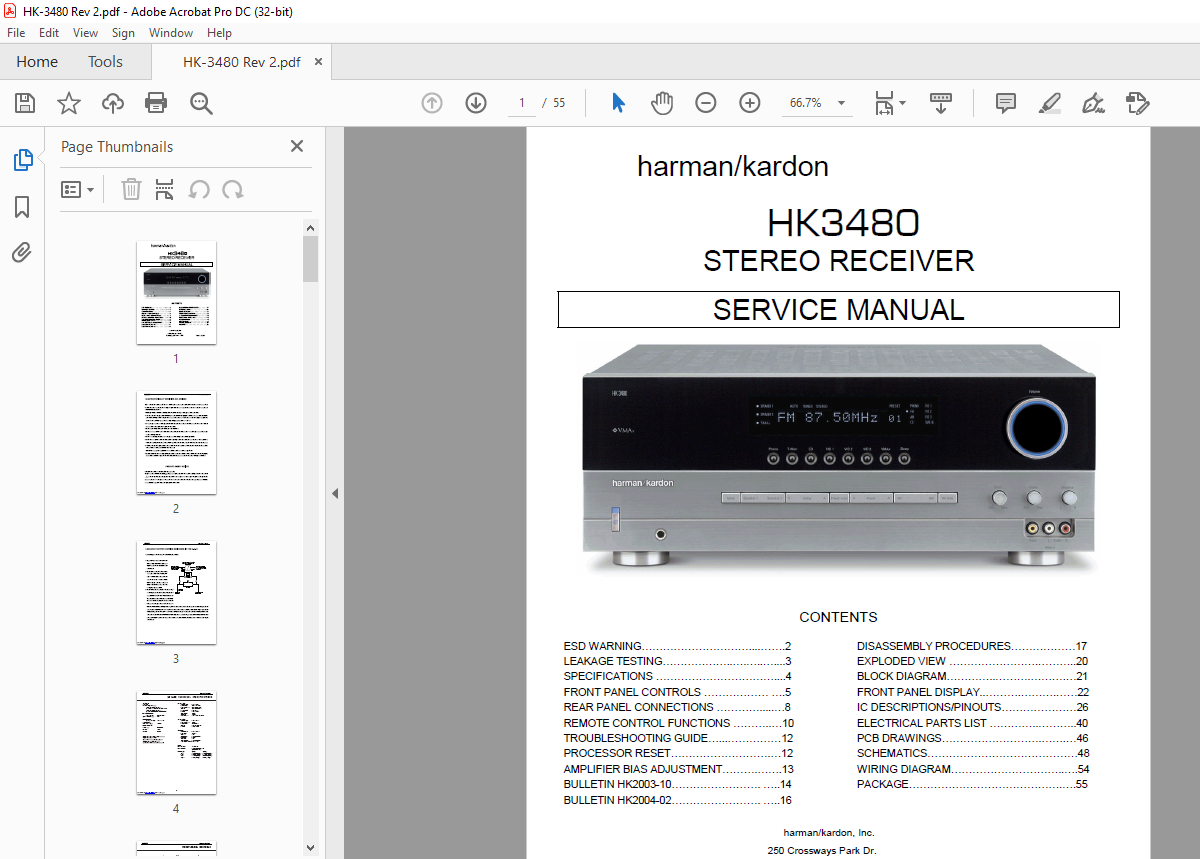Screen dimensions: 1200x859
Task: Open the View menu
Action: 85,33
